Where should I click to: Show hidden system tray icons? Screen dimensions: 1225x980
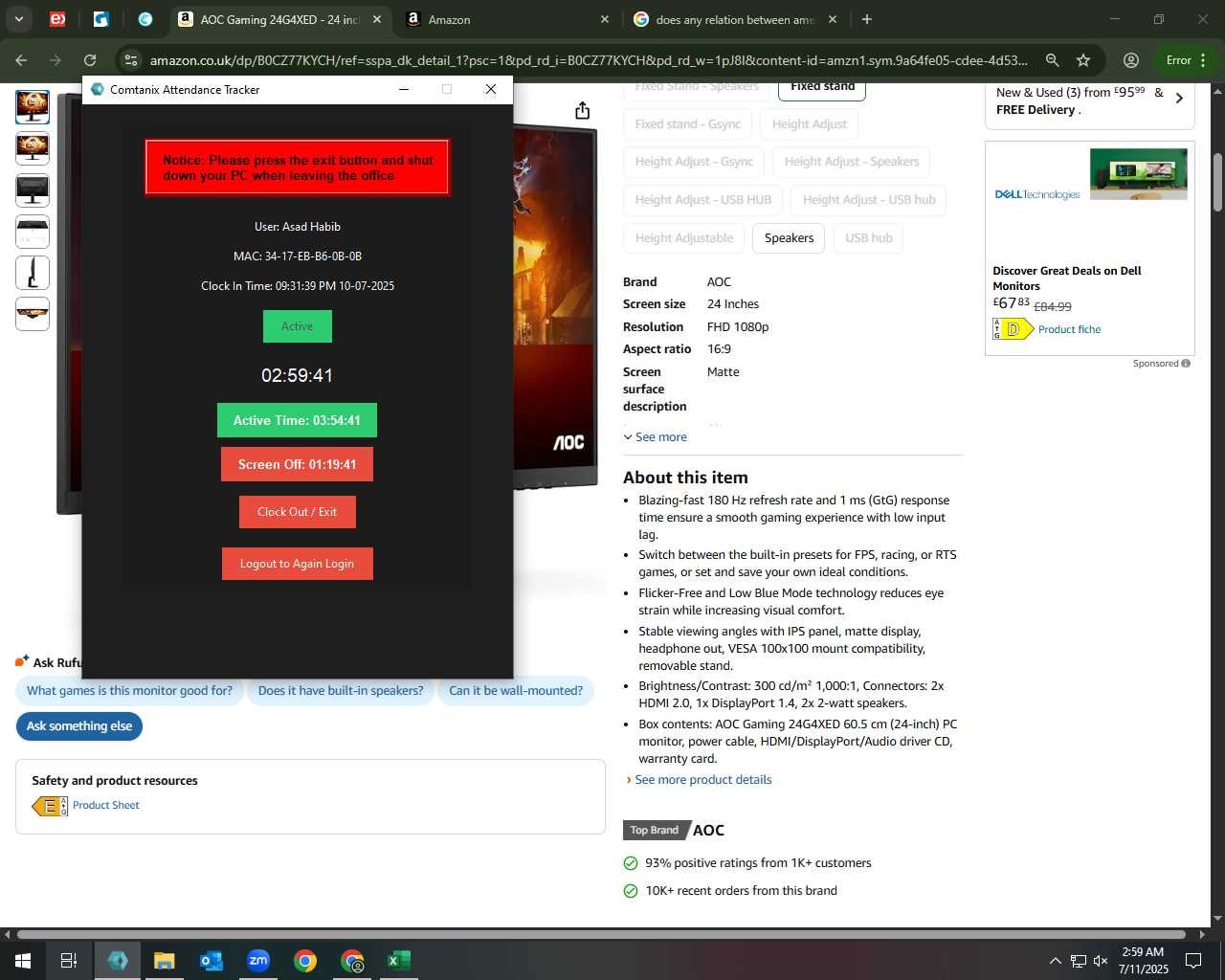point(1055,961)
